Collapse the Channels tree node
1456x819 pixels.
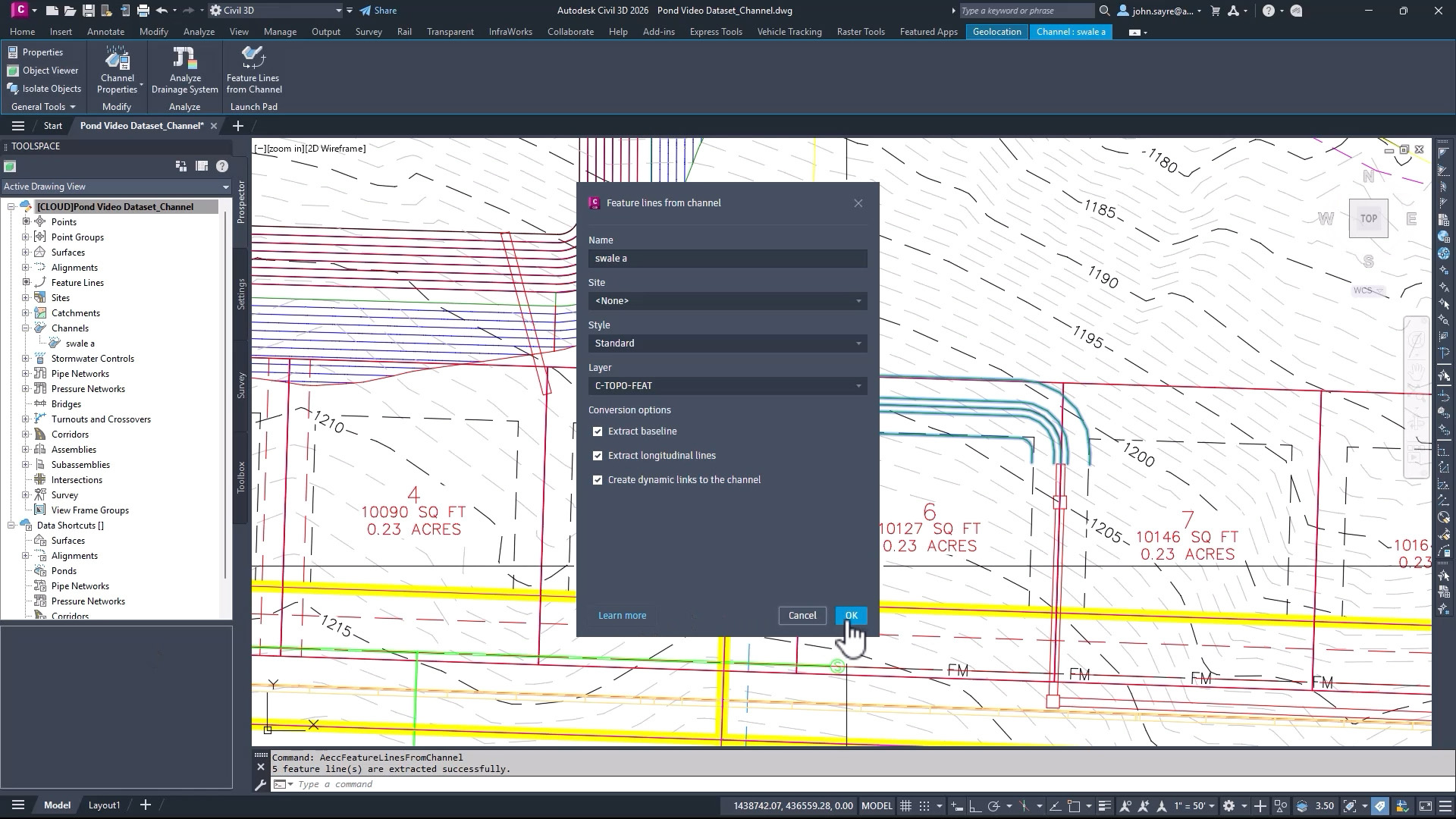point(25,328)
